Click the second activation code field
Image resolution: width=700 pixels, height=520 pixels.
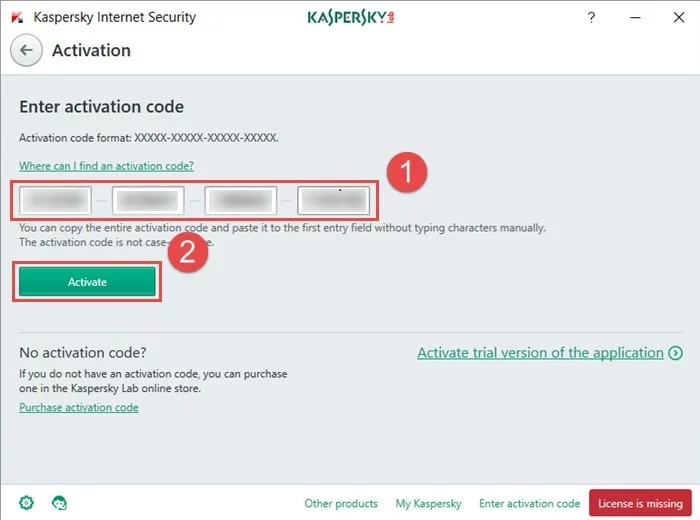point(148,201)
